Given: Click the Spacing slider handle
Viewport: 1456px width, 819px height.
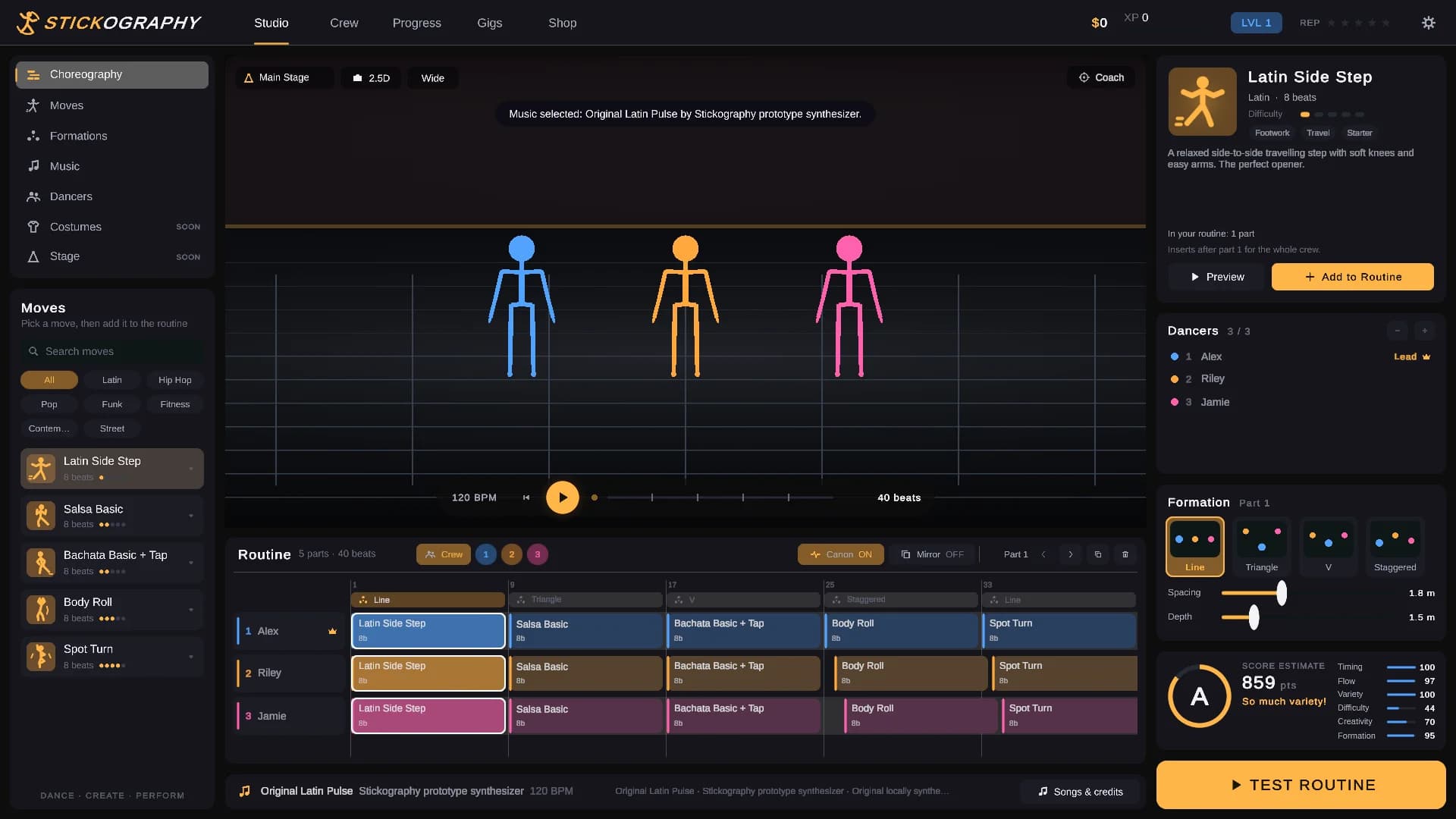Looking at the screenshot, I should pyautogui.click(x=1281, y=593).
